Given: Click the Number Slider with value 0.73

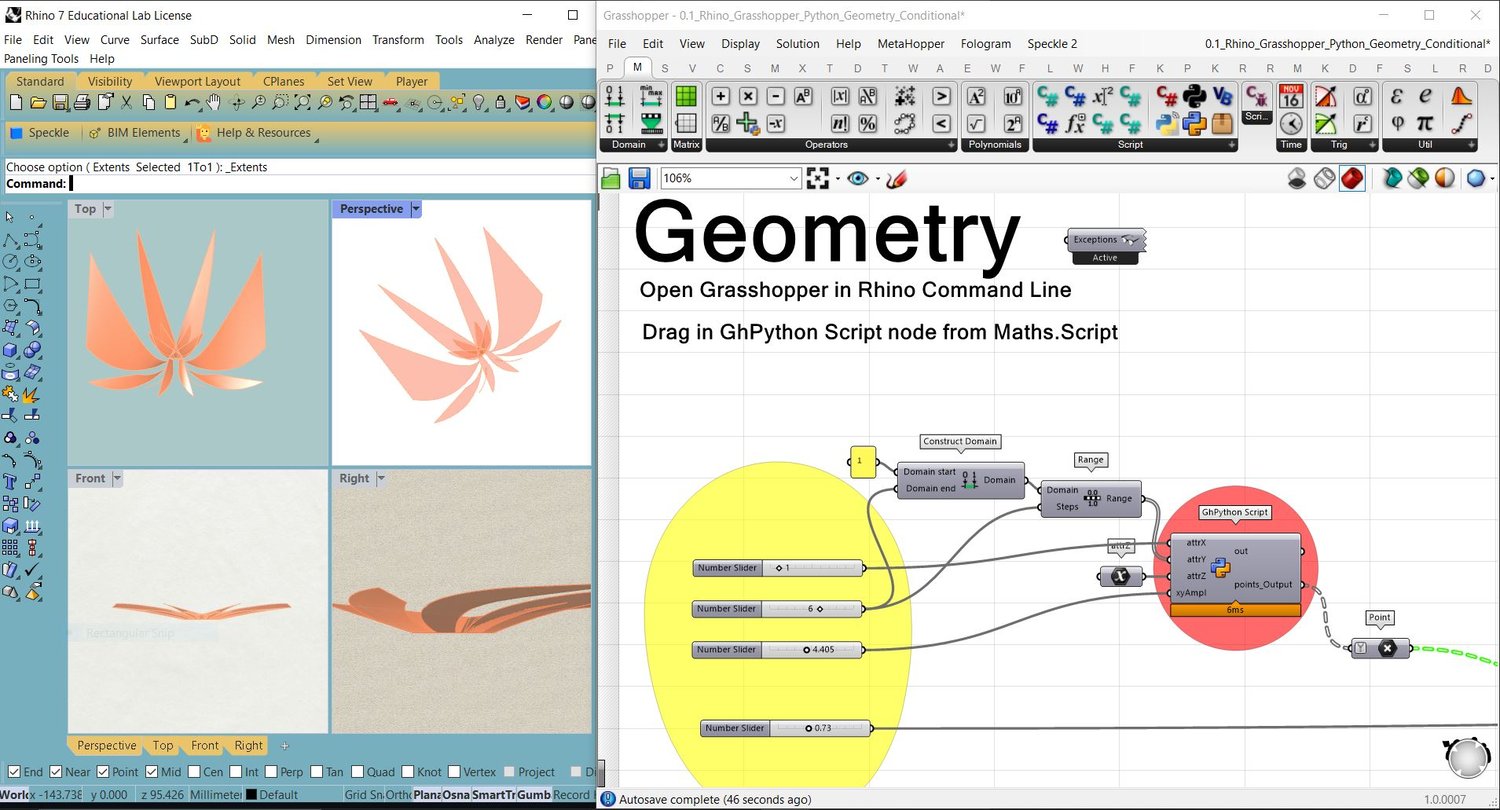Looking at the screenshot, I should 786,728.
